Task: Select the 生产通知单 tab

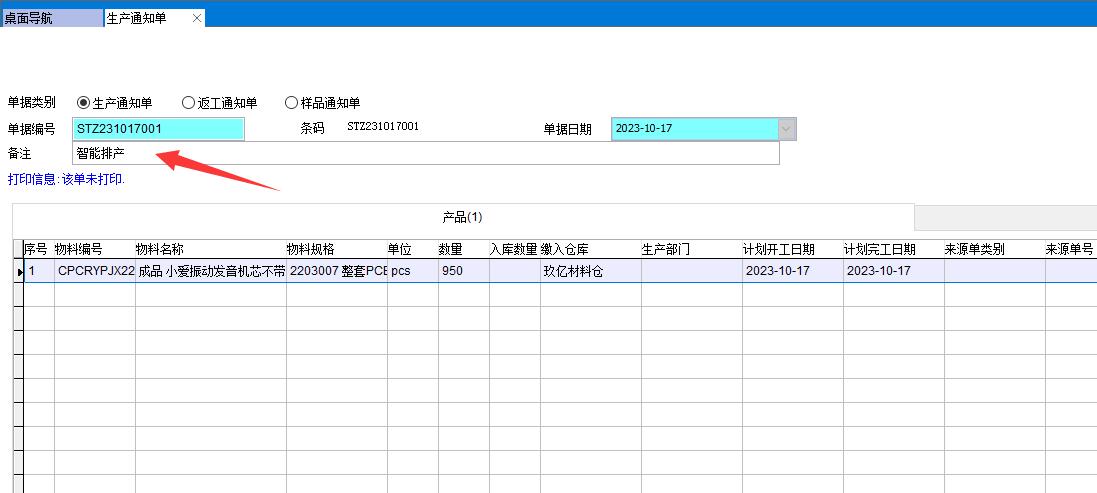Action: pyautogui.click(x=140, y=18)
